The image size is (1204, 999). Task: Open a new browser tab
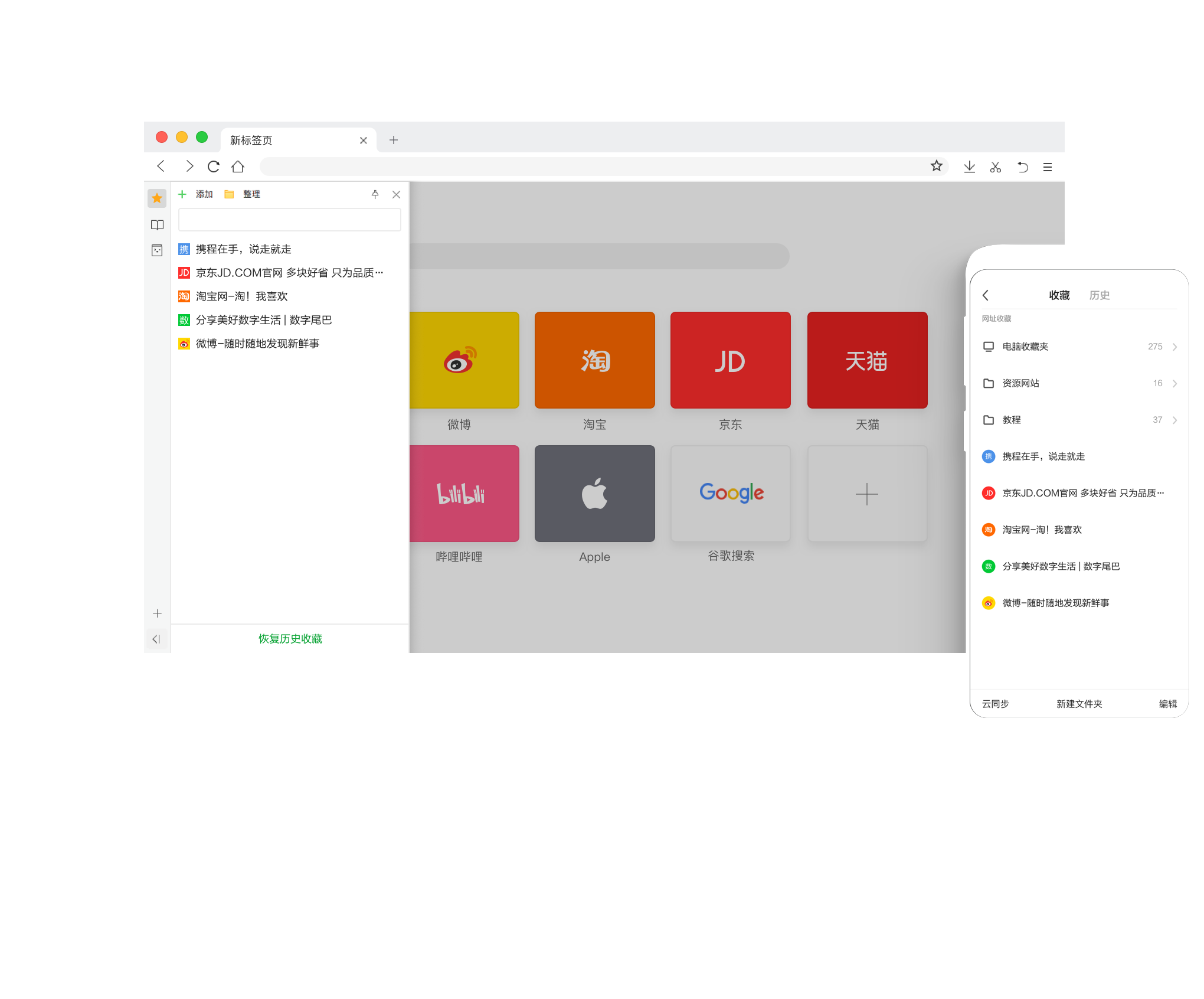tap(394, 140)
